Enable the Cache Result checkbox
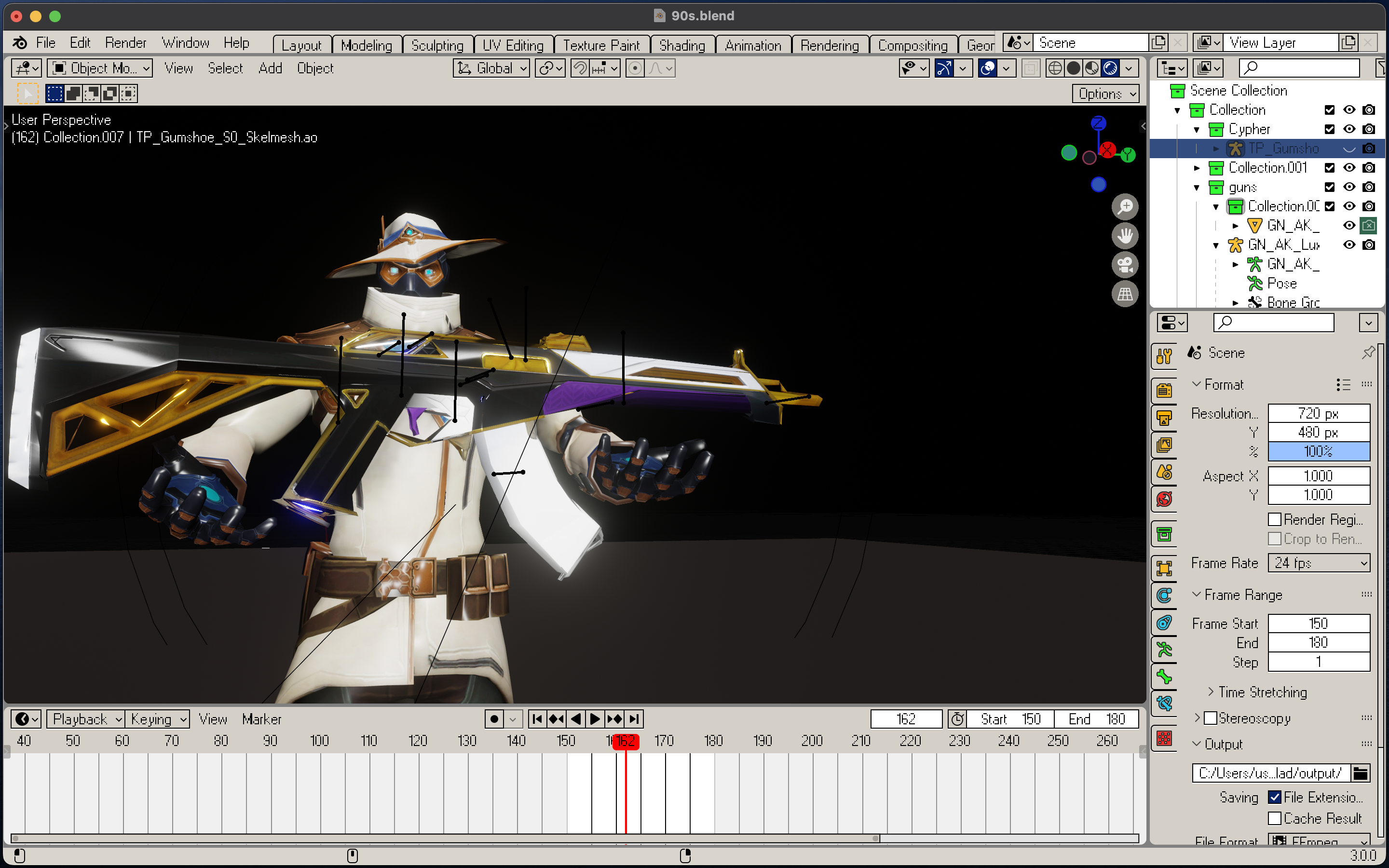Screen dimensions: 1389x868 tap(1274, 818)
